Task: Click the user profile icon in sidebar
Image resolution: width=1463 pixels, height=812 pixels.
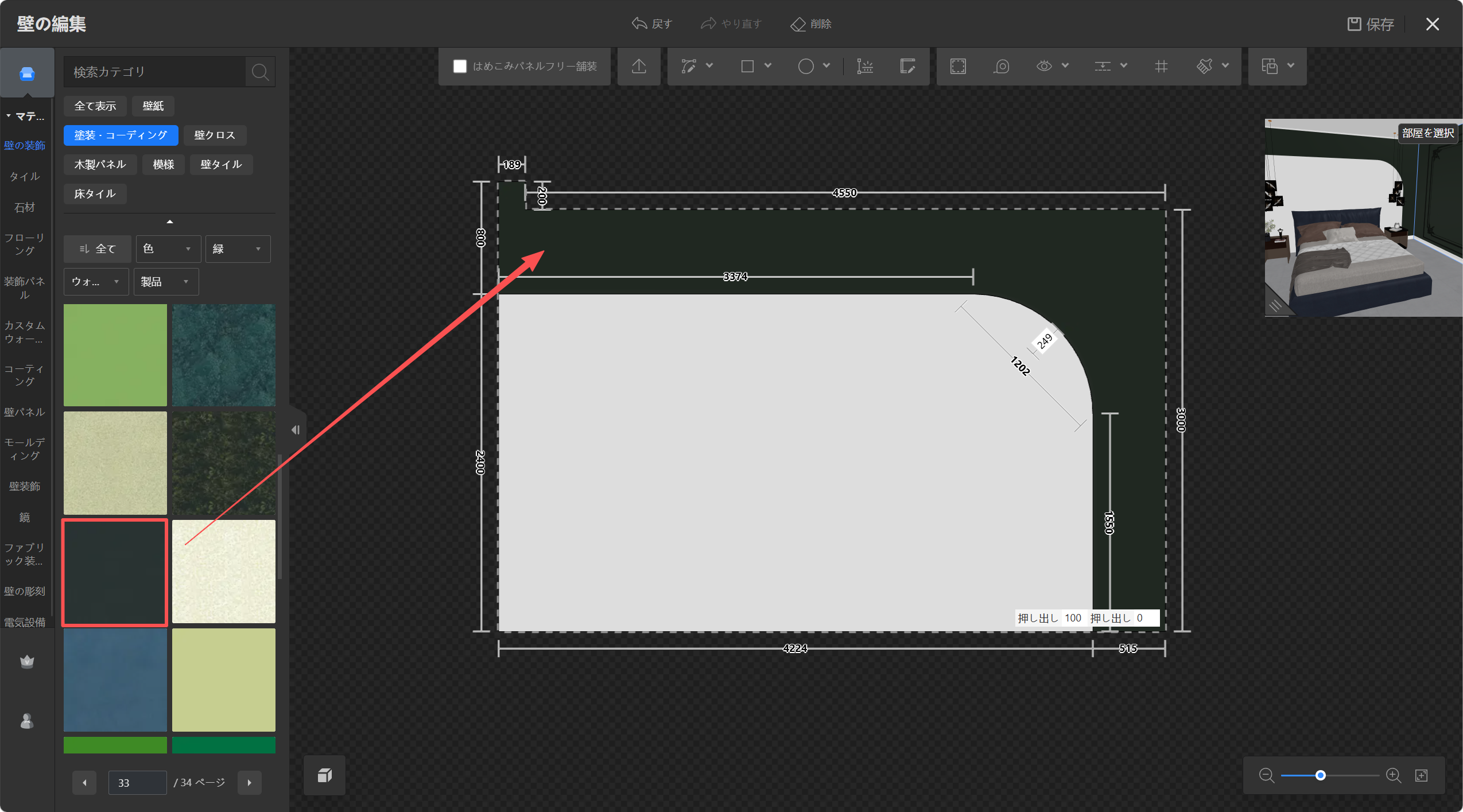Action: click(x=27, y=721)
